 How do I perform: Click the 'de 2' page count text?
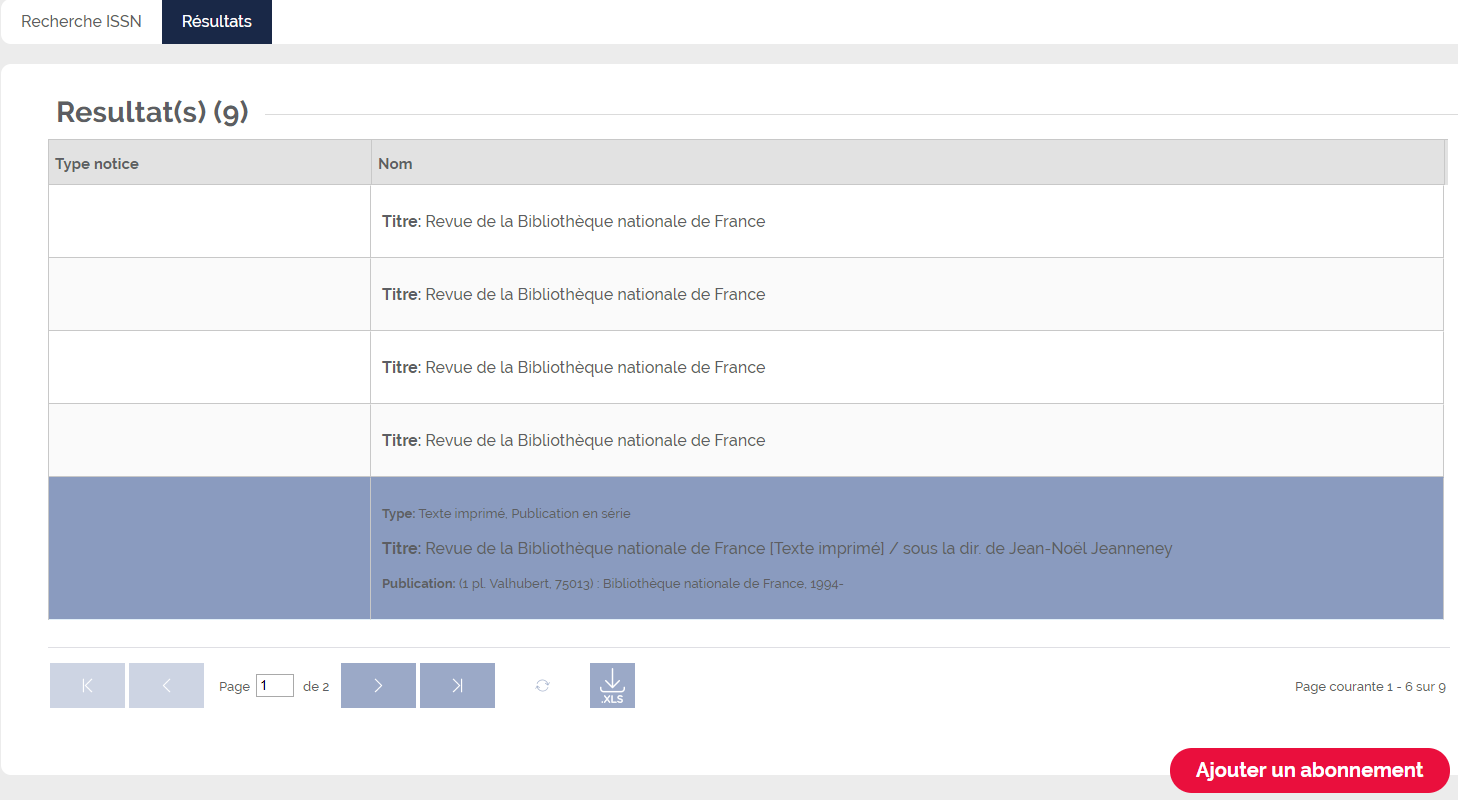pyautogui.click(x=316, y=687)
